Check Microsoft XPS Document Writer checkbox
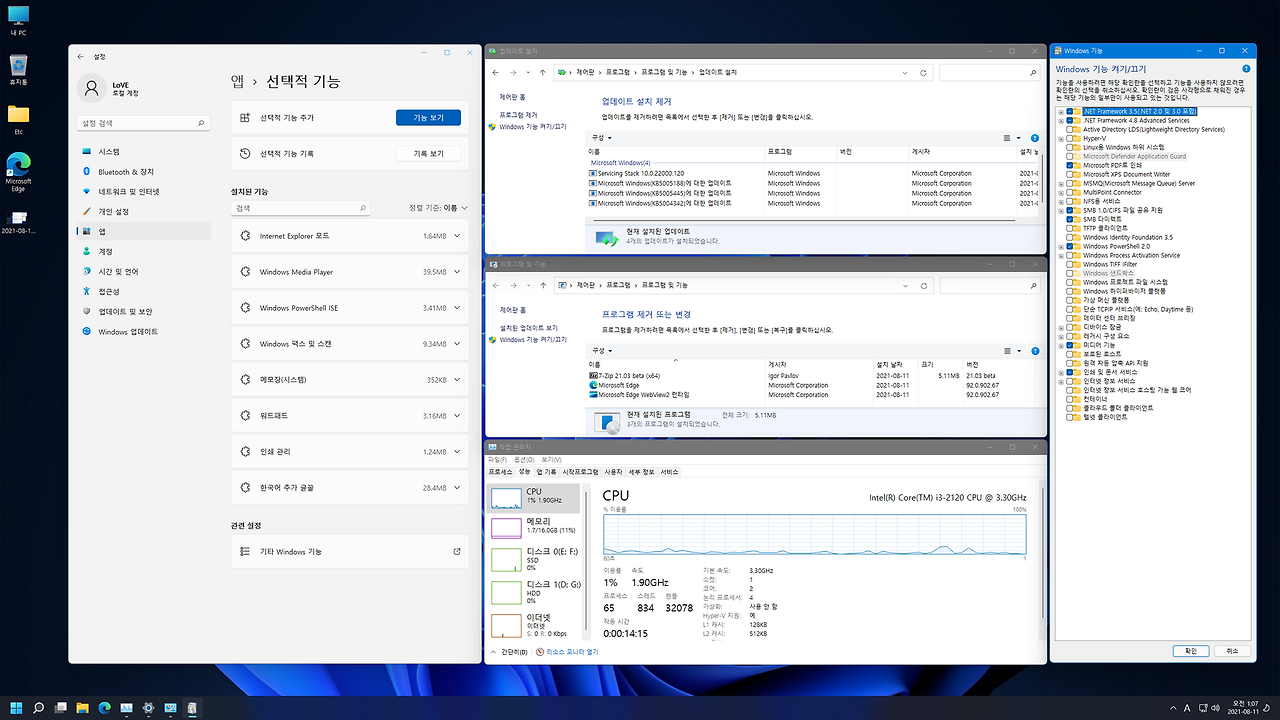This screenshot has height=720, width=1280. pos(1070,174)
